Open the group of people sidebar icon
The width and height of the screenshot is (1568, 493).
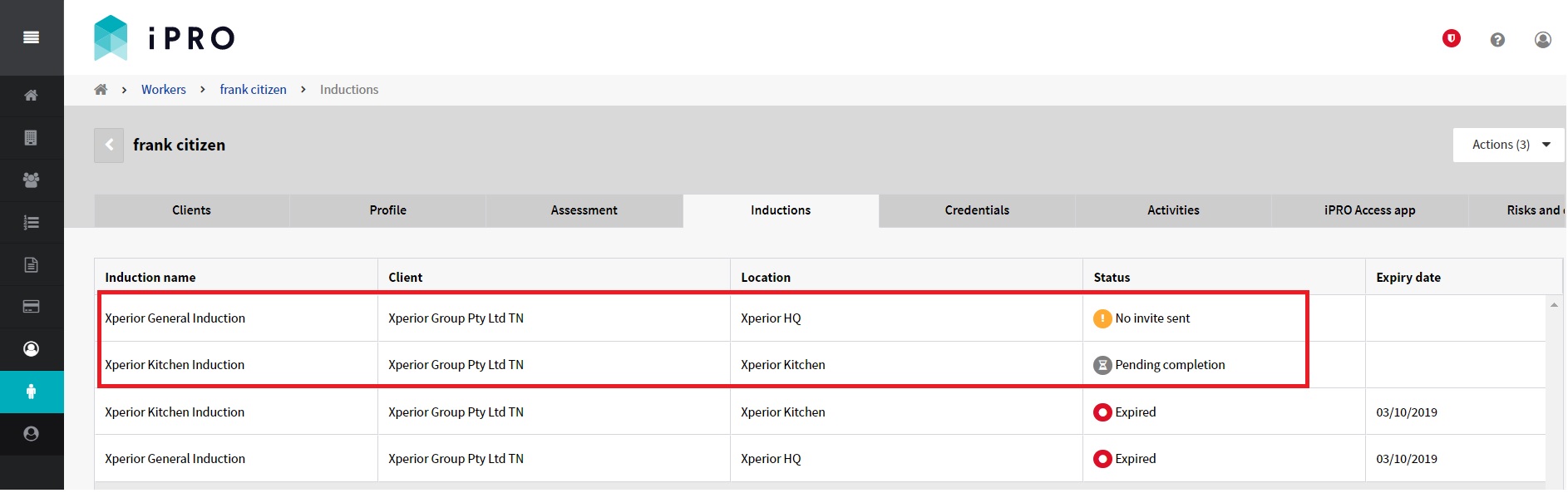pyautogui.click(x=32, y=180)
